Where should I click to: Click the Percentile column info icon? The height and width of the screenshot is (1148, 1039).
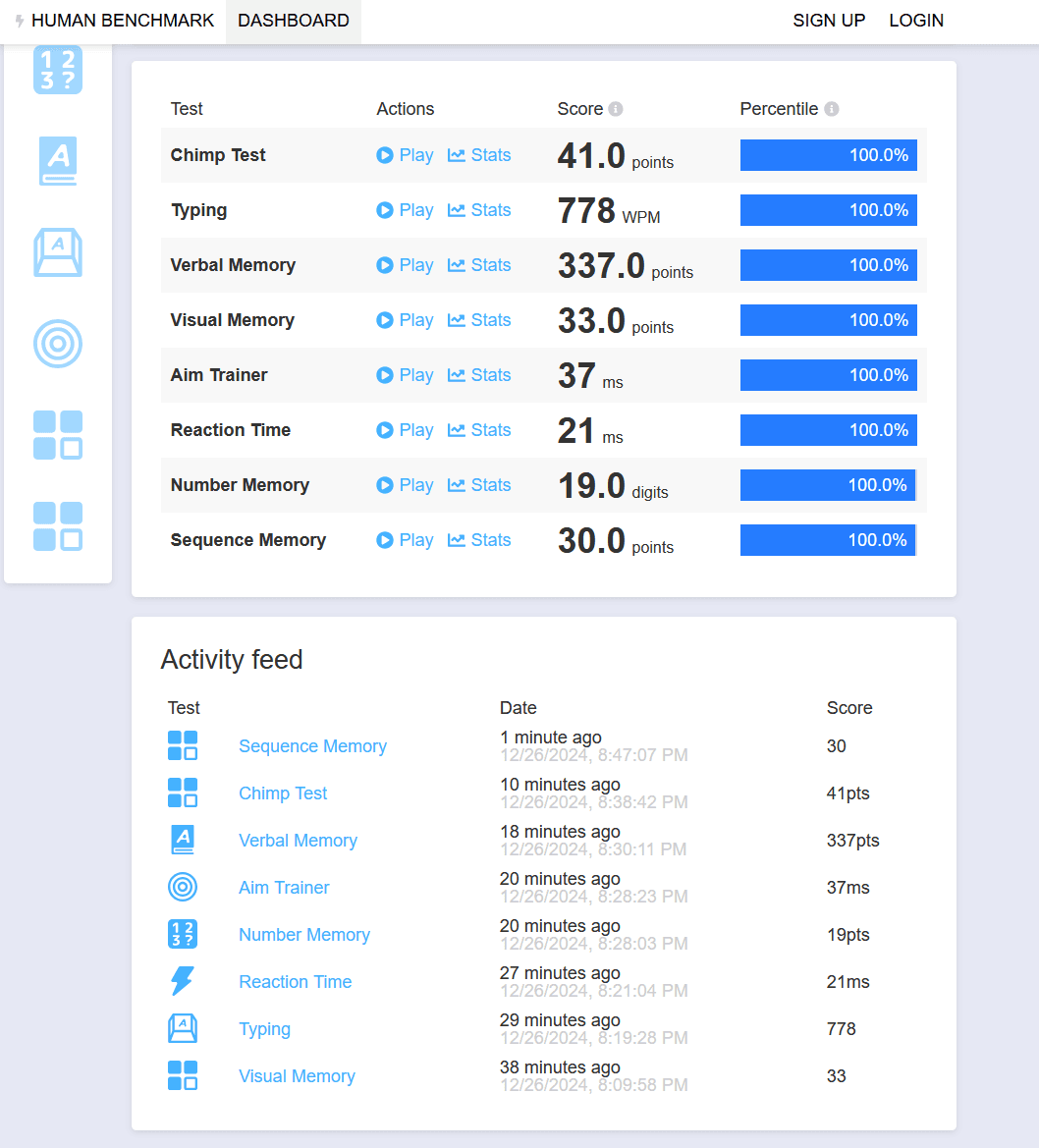(x=831, y=108)
